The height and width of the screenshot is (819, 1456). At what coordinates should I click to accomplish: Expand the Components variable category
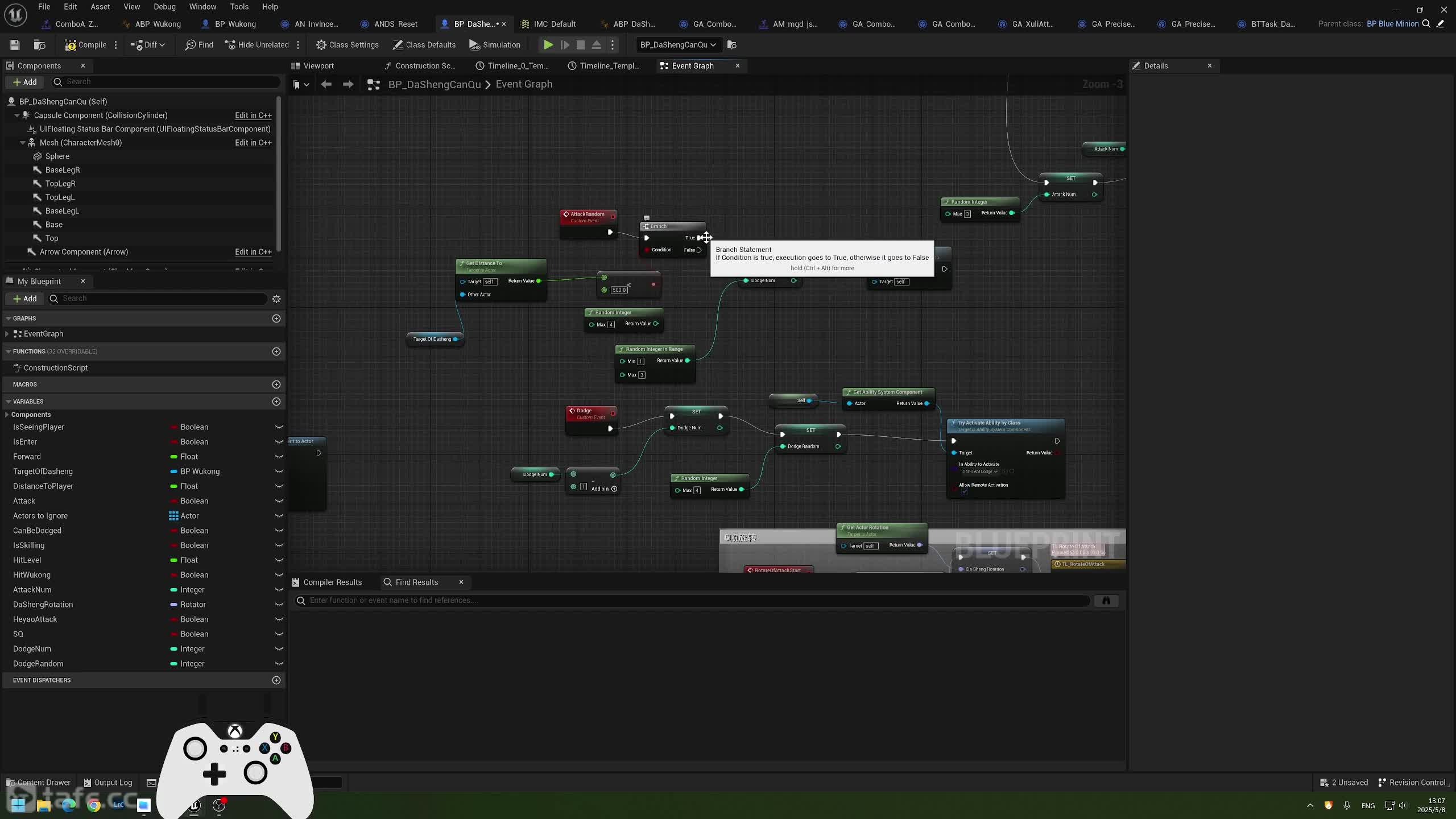click(x=7, y=415)
